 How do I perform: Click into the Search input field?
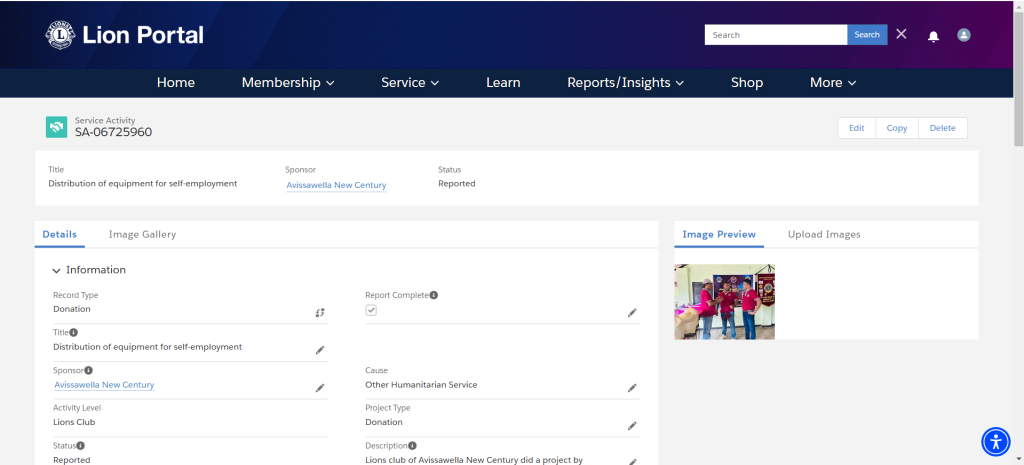pos(776,35)
